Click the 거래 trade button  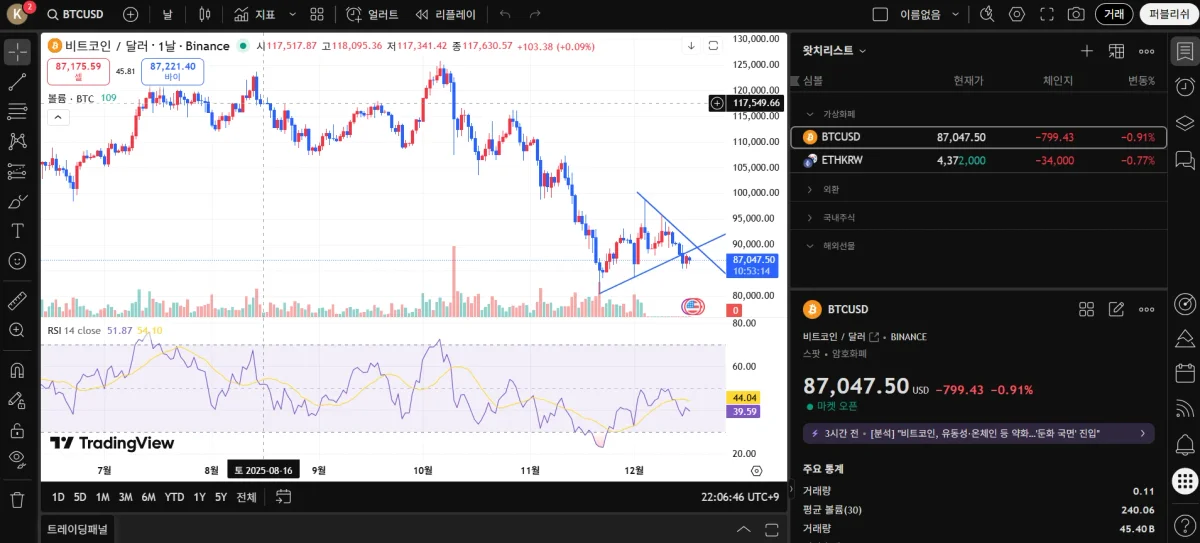[1114, 14]
